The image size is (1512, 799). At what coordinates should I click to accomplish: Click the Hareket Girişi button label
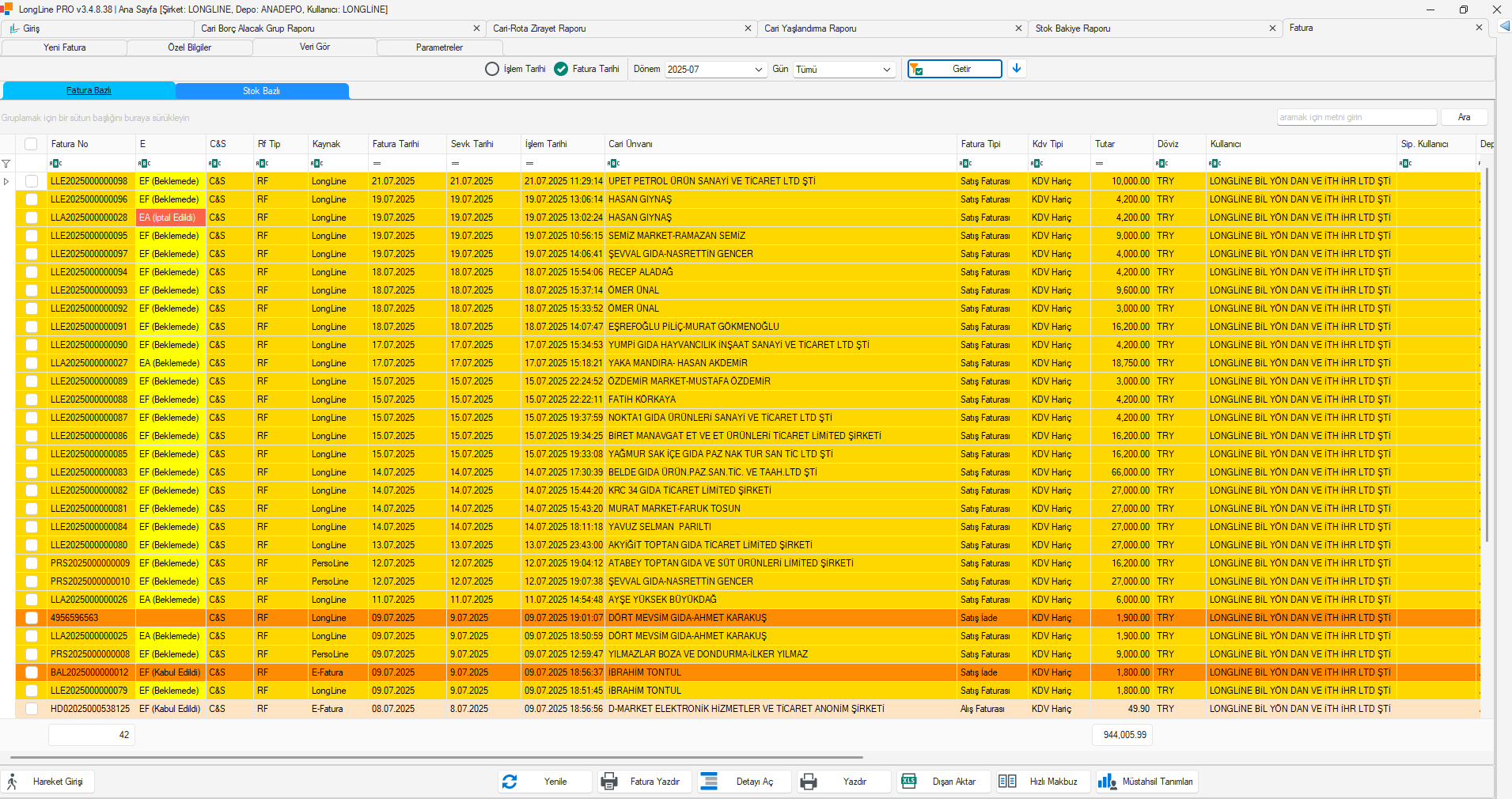(x=58, y=782)
